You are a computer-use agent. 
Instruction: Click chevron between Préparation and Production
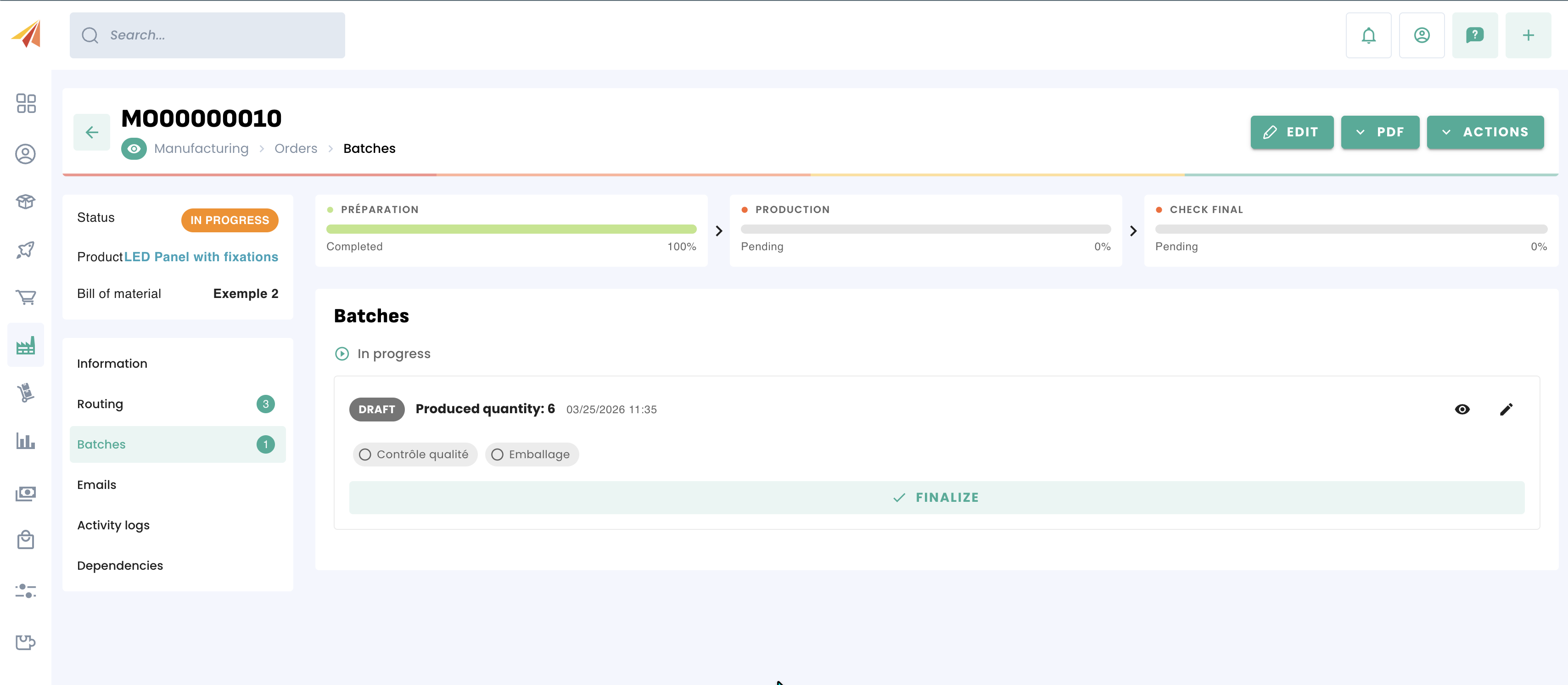719,231
